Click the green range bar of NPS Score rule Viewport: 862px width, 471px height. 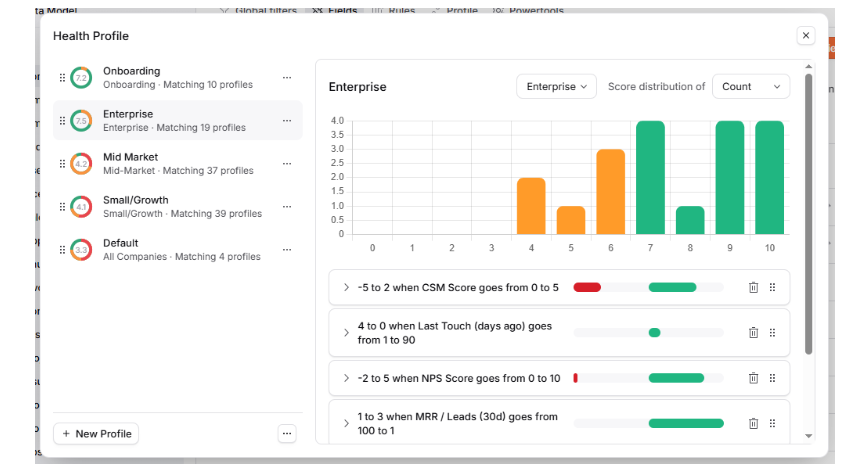point(676,378)
